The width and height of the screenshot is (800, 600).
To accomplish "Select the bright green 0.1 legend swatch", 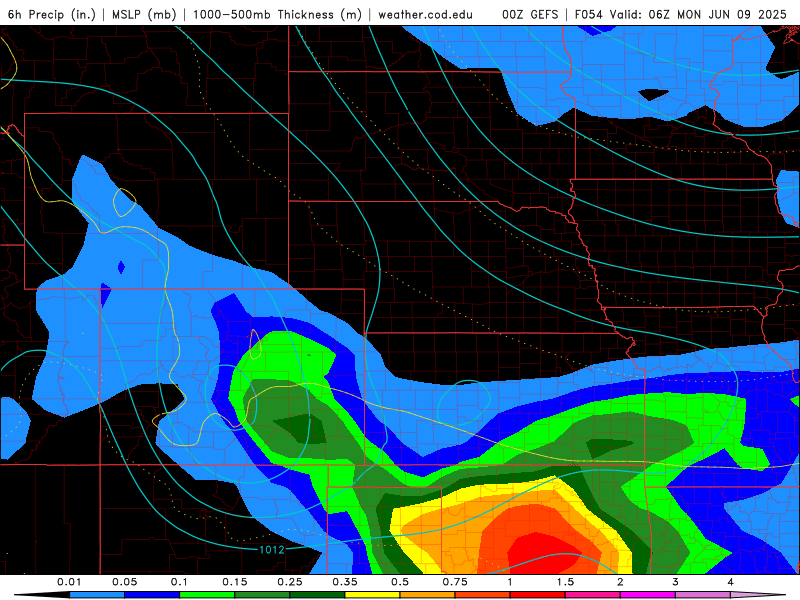I will coord(207,595).
